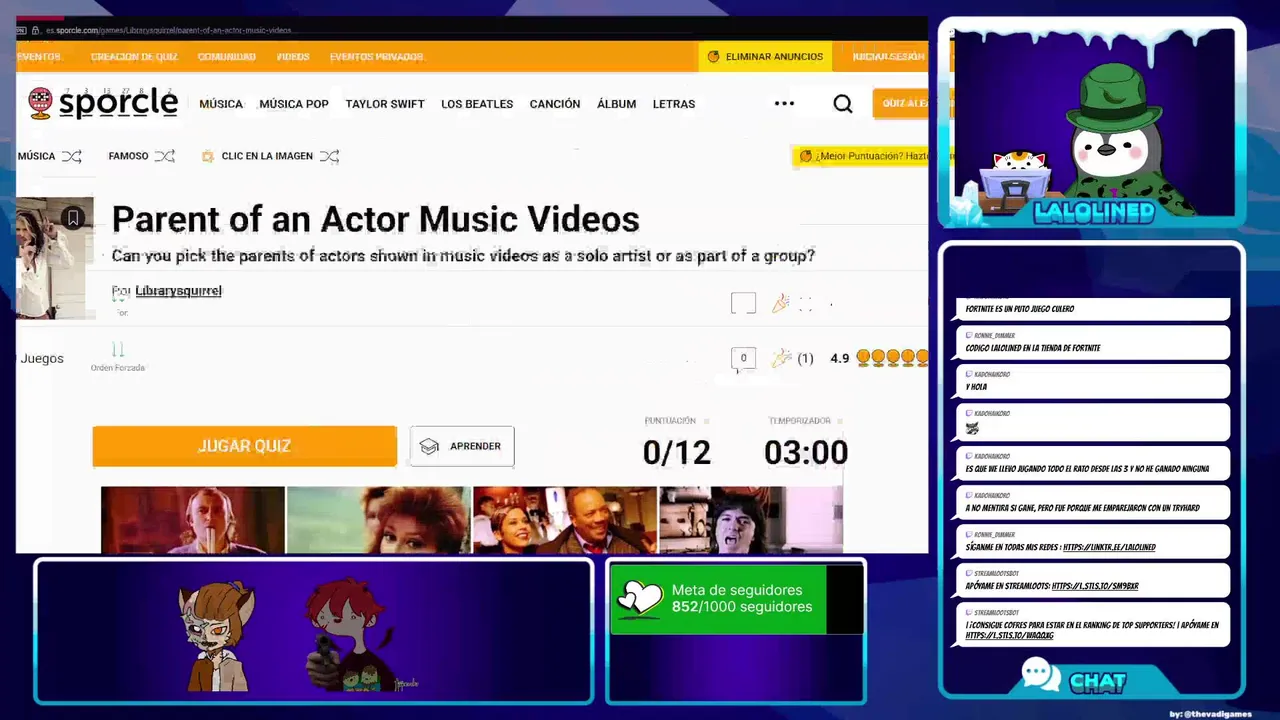The height and width of the screenshot is (720, 1280).
Task: Open the comments bubble showing 0
Action: (x=743, y=358)
